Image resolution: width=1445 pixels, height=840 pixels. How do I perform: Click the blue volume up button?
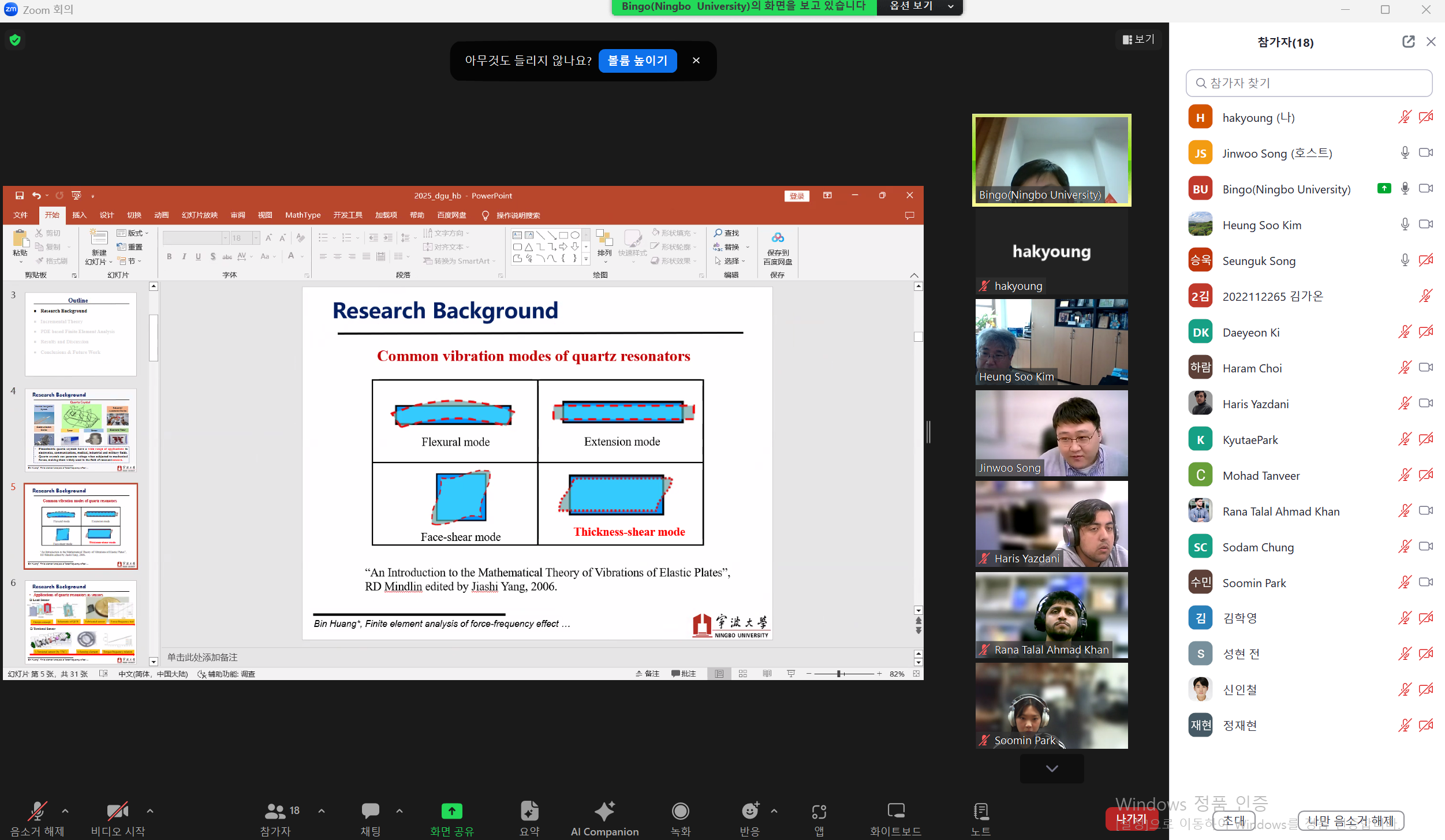click(637, 61)
